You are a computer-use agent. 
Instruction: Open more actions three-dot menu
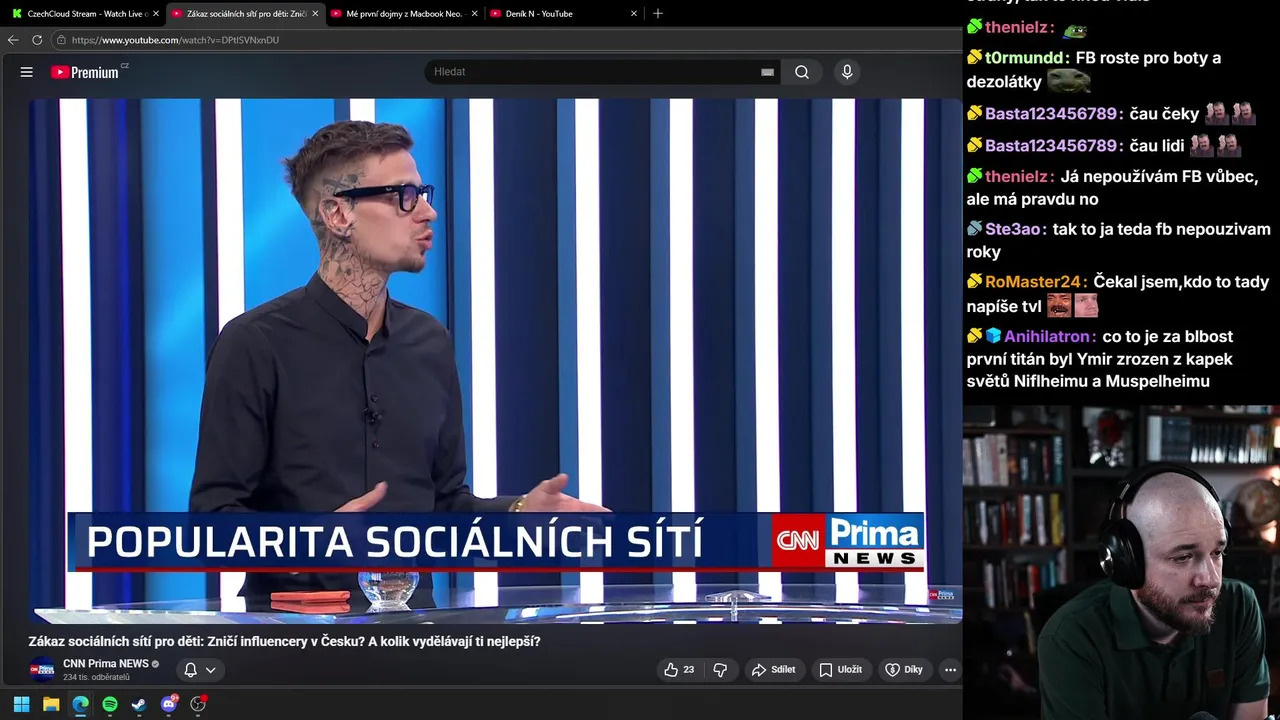tap(950, 670)
